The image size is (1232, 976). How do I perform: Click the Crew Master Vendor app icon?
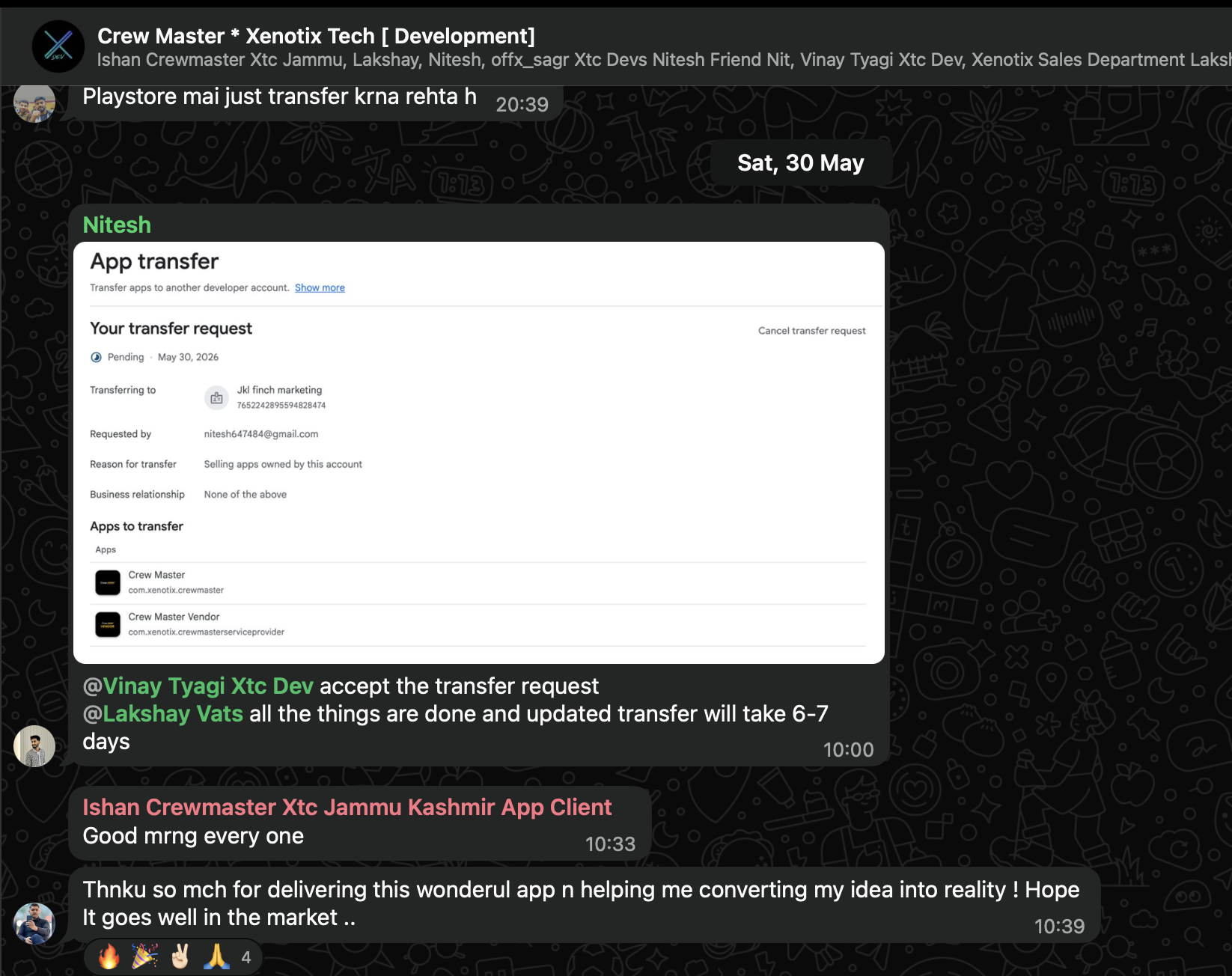point(108,624)
